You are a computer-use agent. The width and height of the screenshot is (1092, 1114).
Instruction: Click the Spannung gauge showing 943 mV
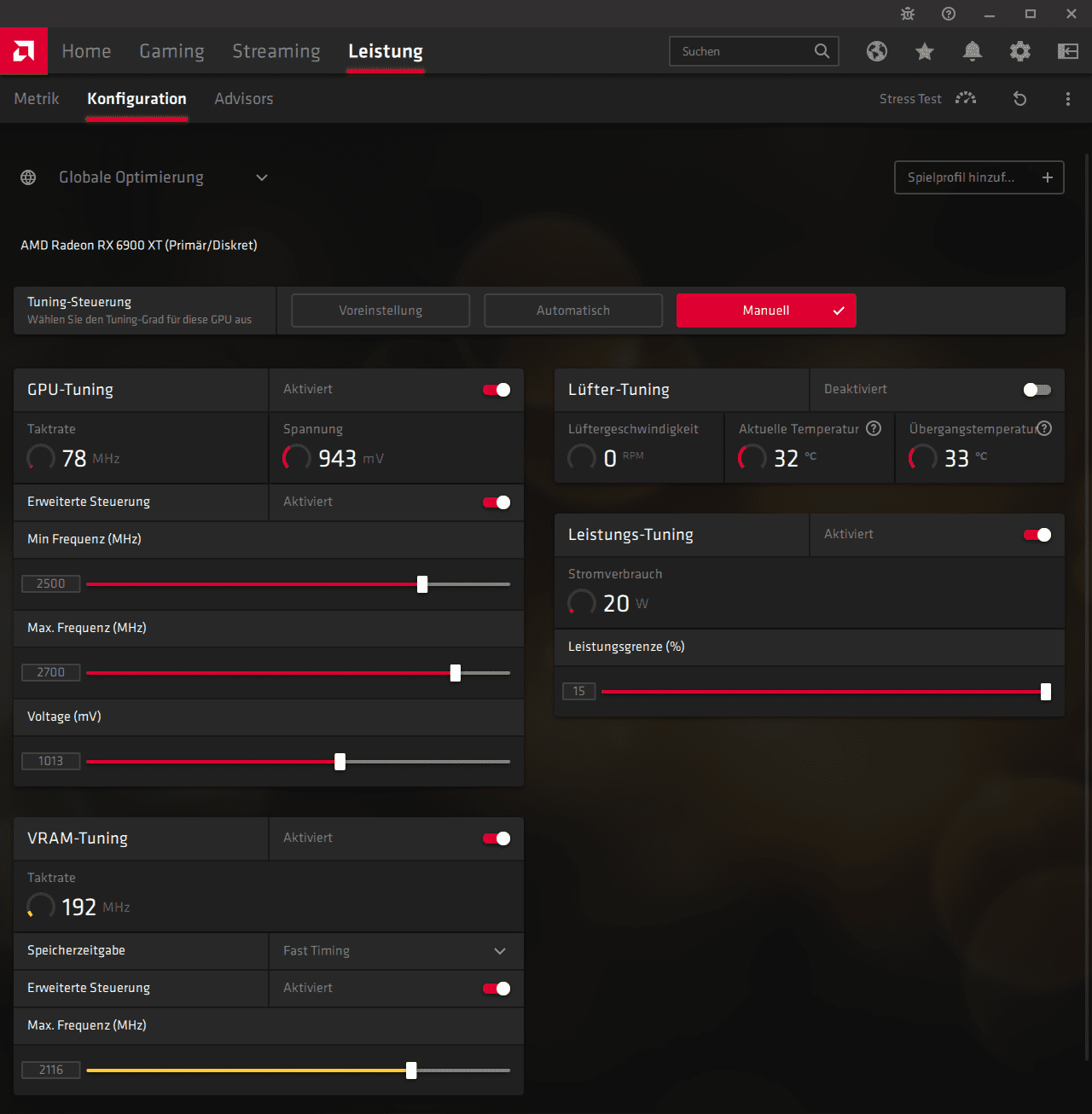coord(297,458)
